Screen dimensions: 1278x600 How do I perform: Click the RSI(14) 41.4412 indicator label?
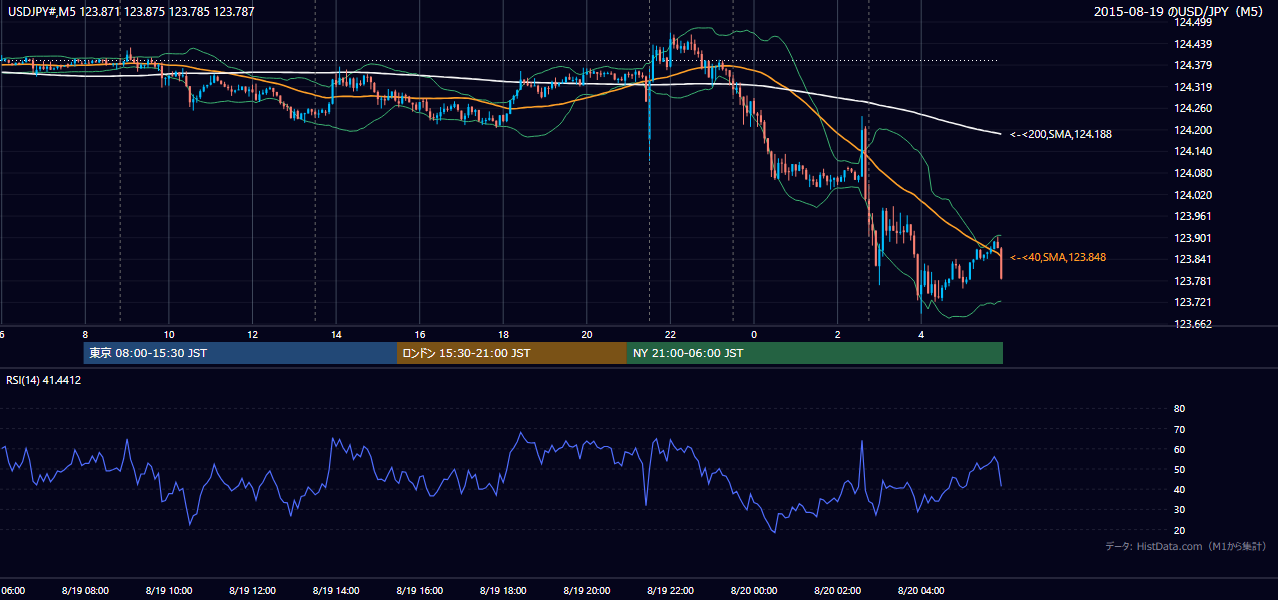pyautogui.click(x=44, y=380)
